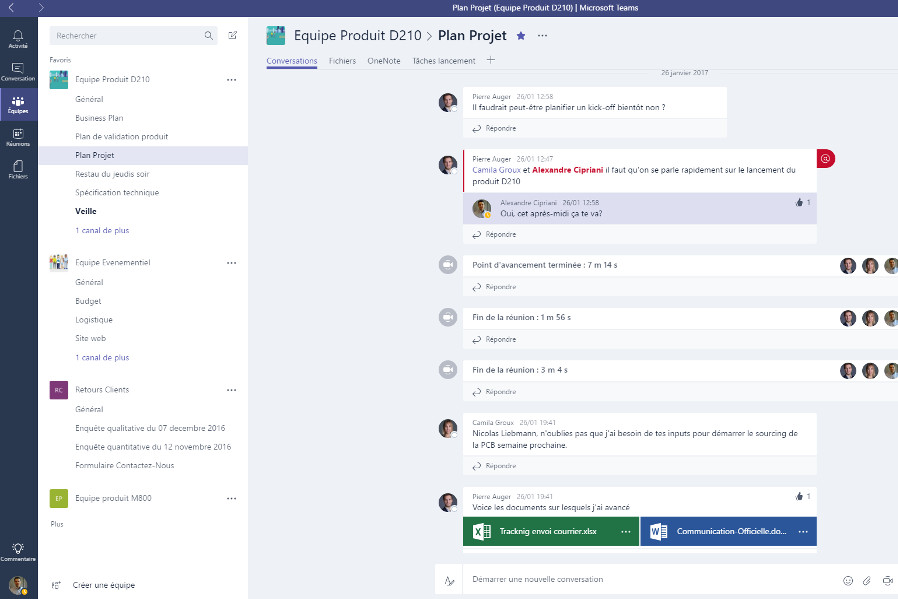Click the like icon on Alexandre Cipriani's reply
The height and width of the screenshot is (599, 898).
point(799,202)
